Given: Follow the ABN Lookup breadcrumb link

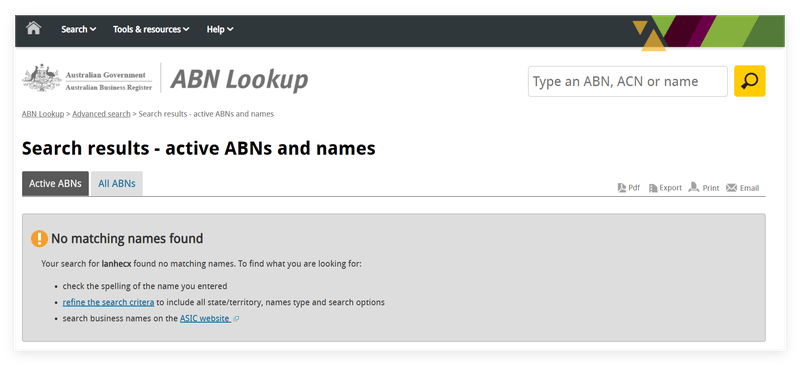Looking at the screenshot, I should 43,114.
